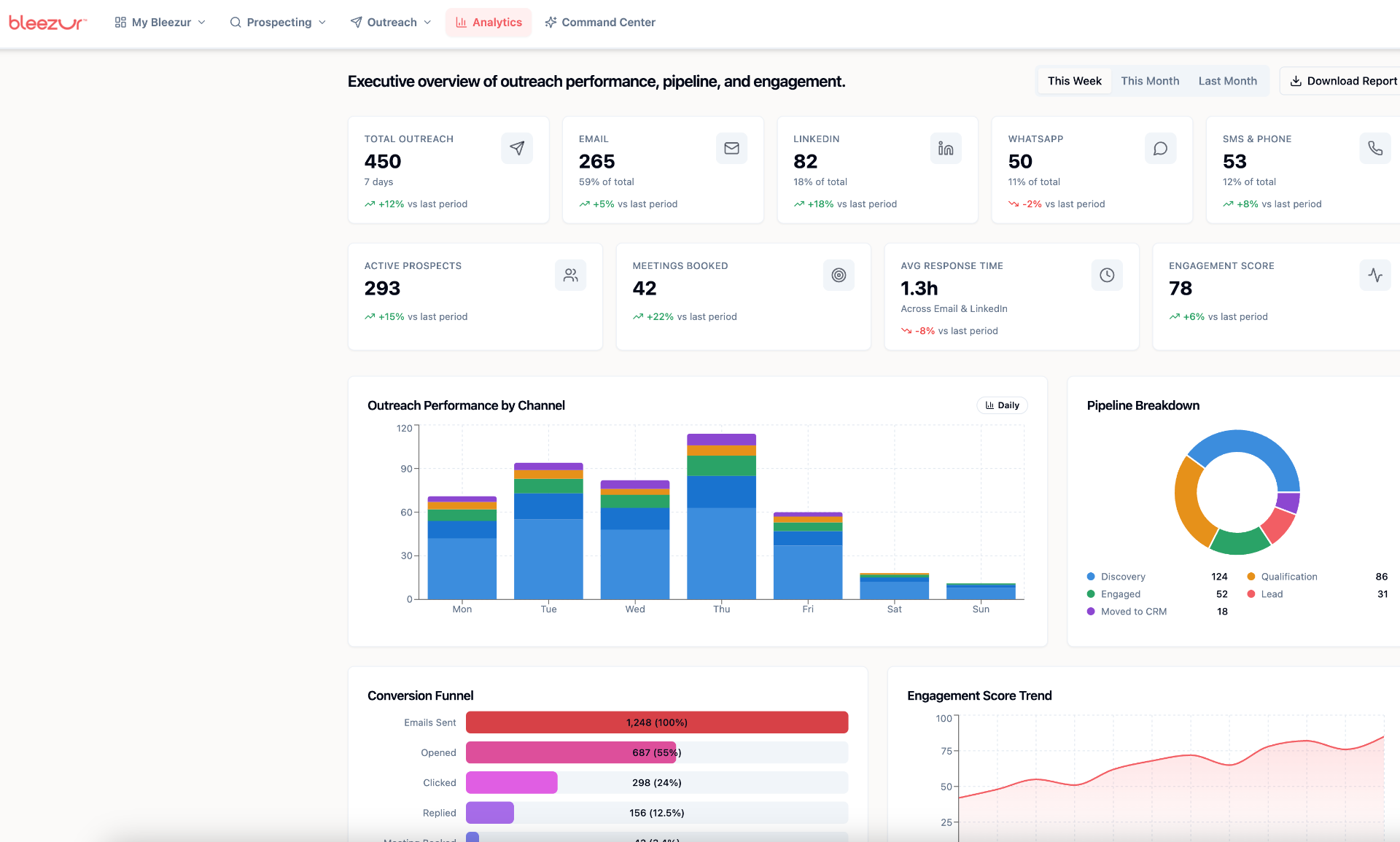The width and height of the screenshot is (1400, 842).
Task: Click the phone icon on SMS & Phone card
Action: pos(1375,148)
